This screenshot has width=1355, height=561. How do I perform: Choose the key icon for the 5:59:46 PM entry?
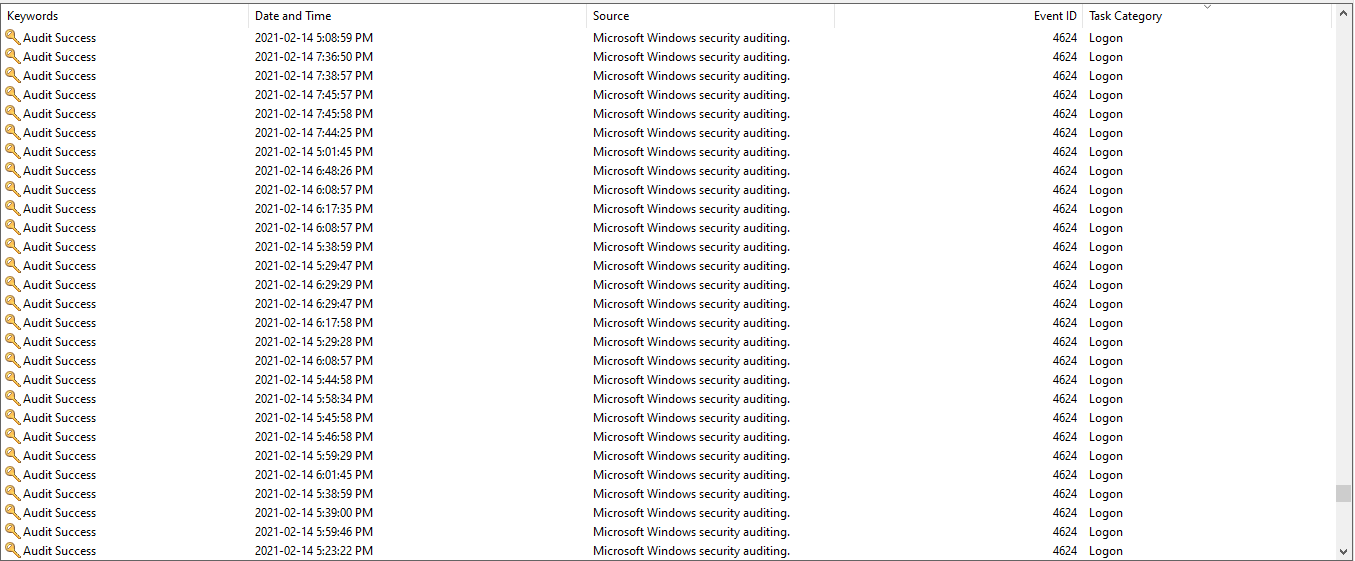(12, 532)
